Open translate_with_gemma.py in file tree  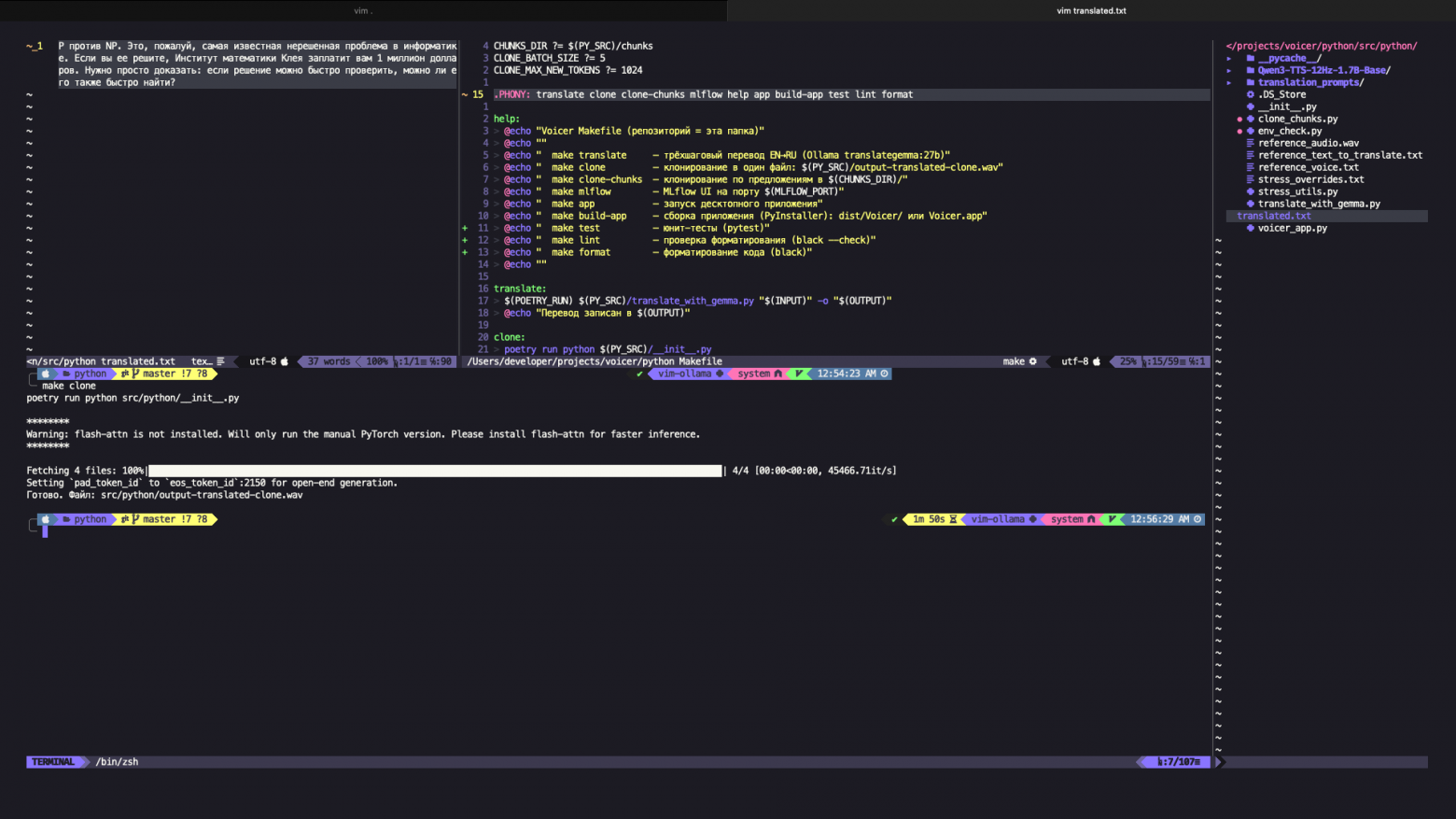click(1318, 204)
